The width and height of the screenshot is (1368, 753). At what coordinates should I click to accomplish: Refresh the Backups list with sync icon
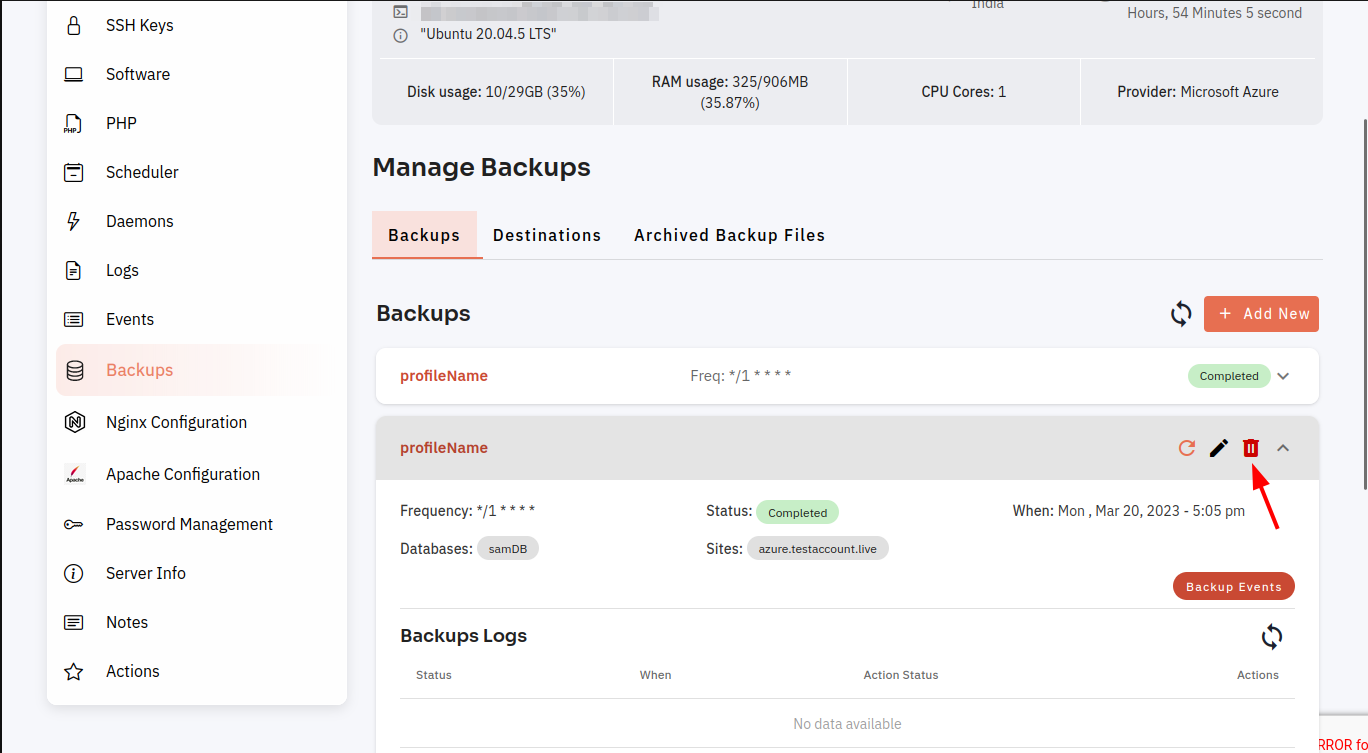(1181, 314)
